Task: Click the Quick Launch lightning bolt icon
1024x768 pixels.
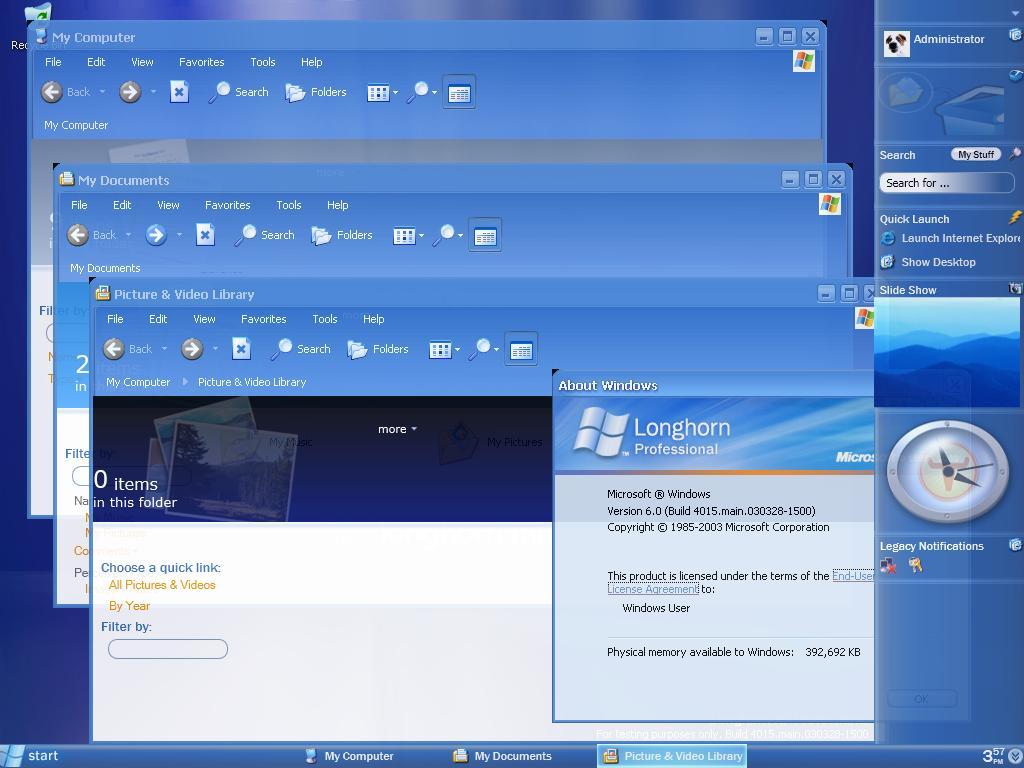Action: [x=1015, y=217]
